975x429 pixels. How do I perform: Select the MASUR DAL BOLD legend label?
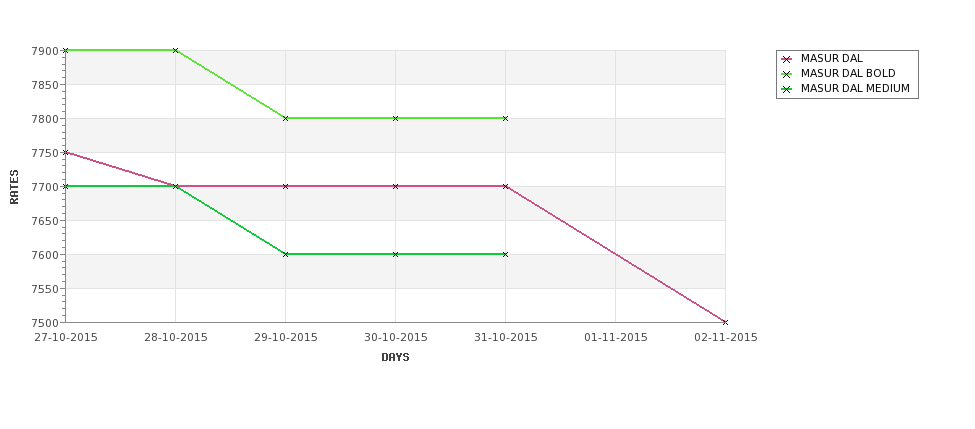pyautogui.click(x=848, y=73)
